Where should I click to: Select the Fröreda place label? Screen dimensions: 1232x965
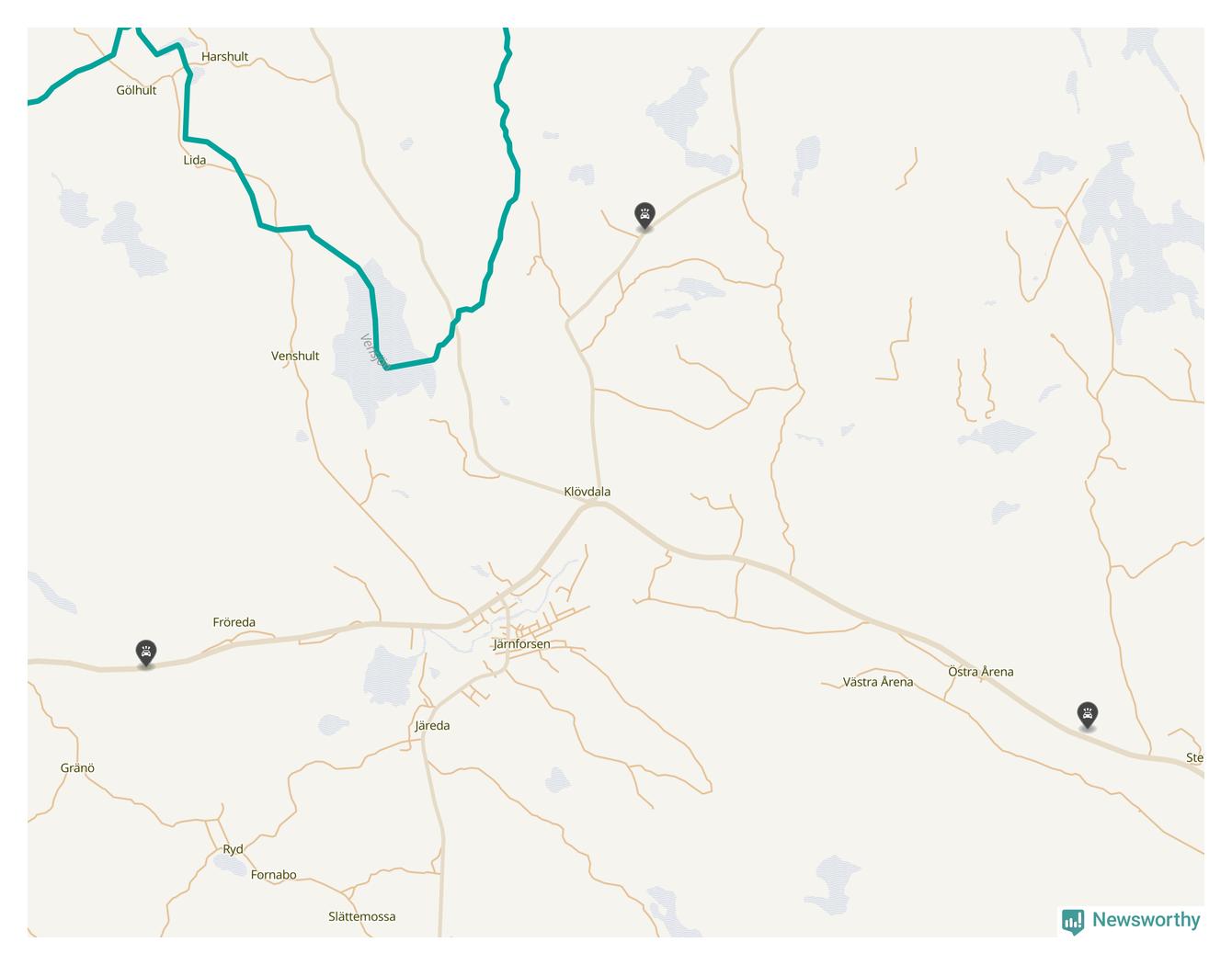234,622
